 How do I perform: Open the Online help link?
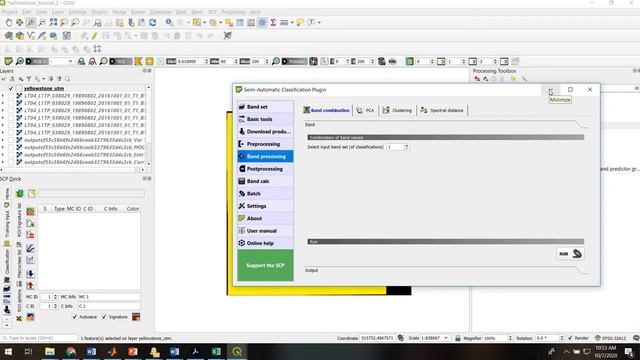(x=265, y=243)
